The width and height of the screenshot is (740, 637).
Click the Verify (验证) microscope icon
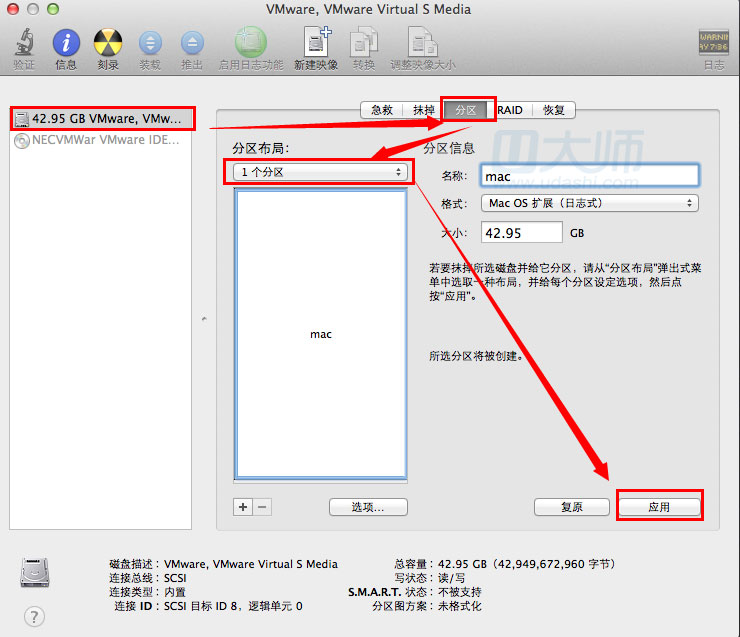[23, 43]
